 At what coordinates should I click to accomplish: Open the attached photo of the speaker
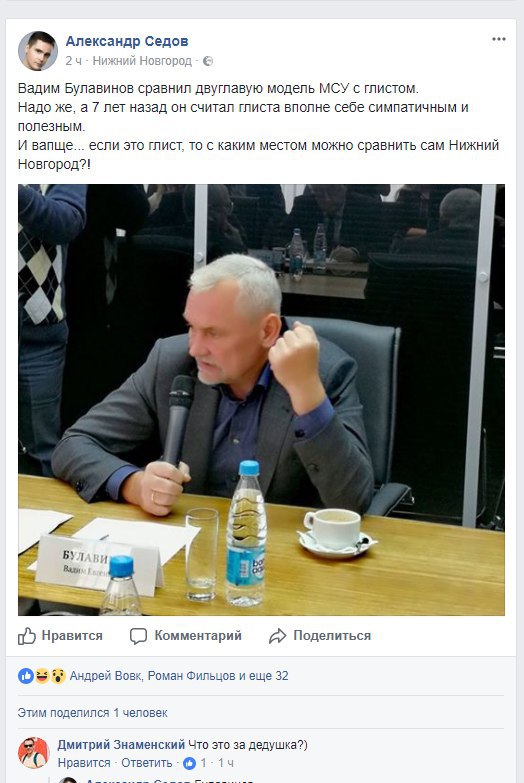point(261,399)
